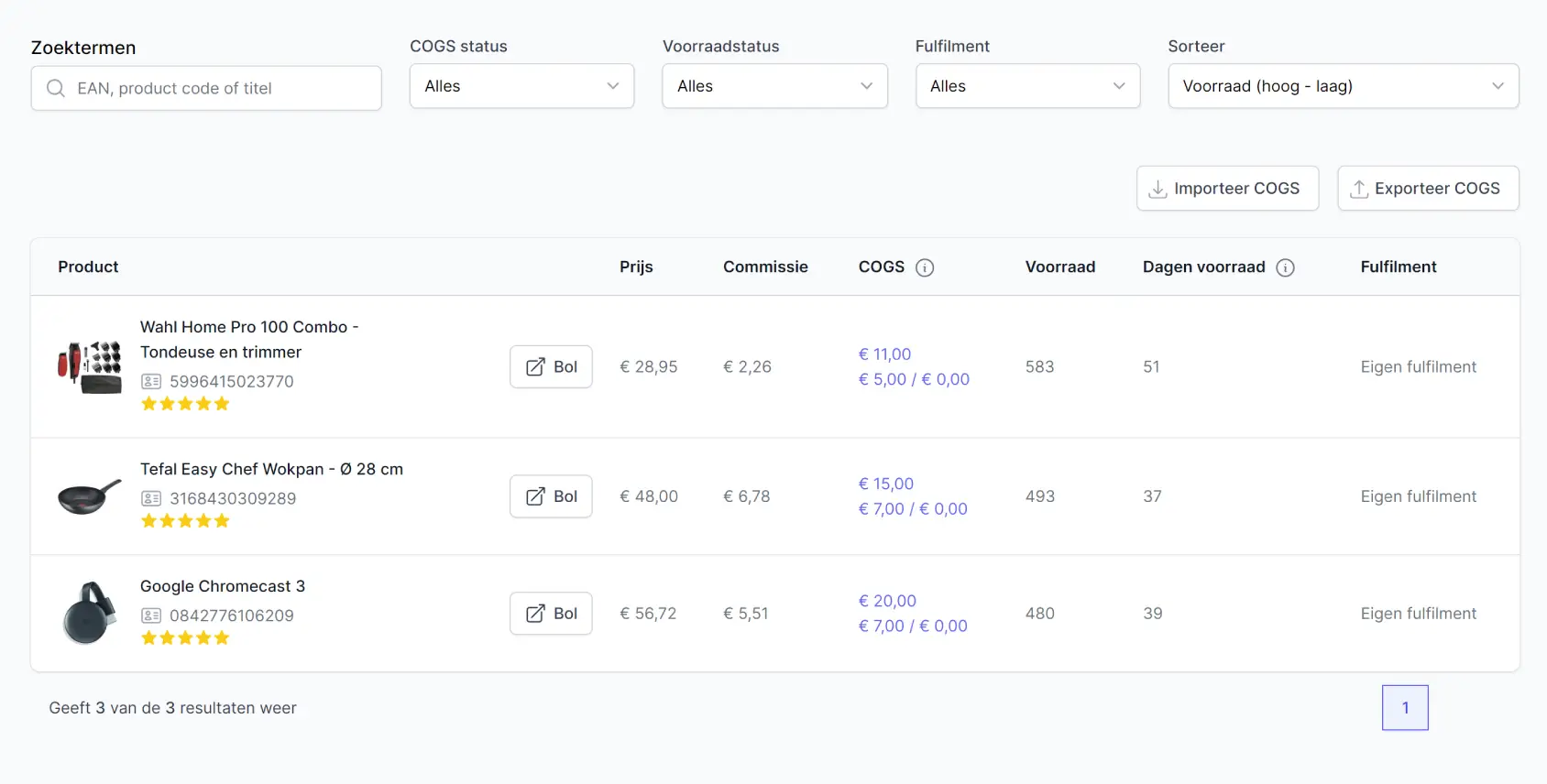
Task: Edit COGS € 11,00 for Wahl Home Pro
Action: pos(884,354)
